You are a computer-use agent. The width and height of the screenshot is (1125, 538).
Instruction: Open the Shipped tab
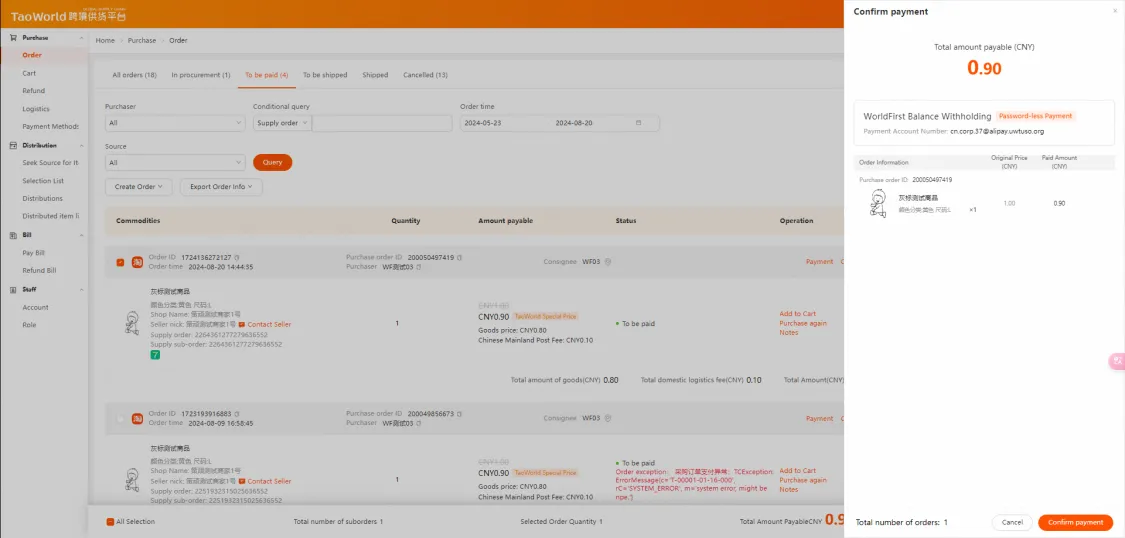[x=375, y=75]
